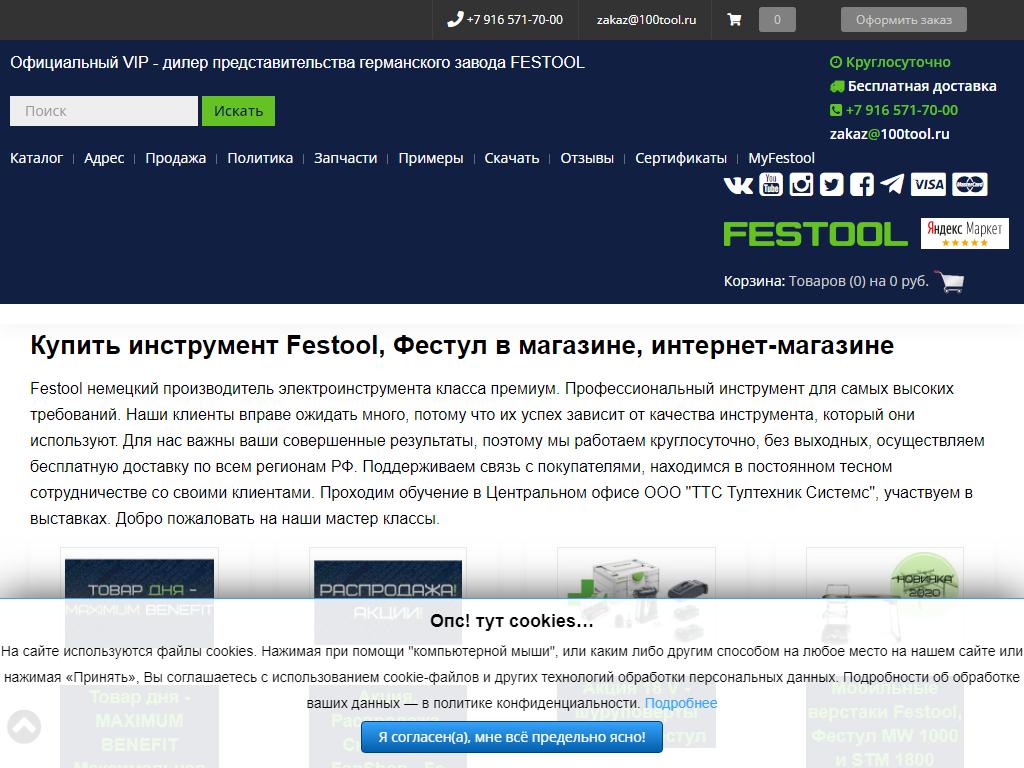
Task: Click the green Festool logo
Action: 815,234
